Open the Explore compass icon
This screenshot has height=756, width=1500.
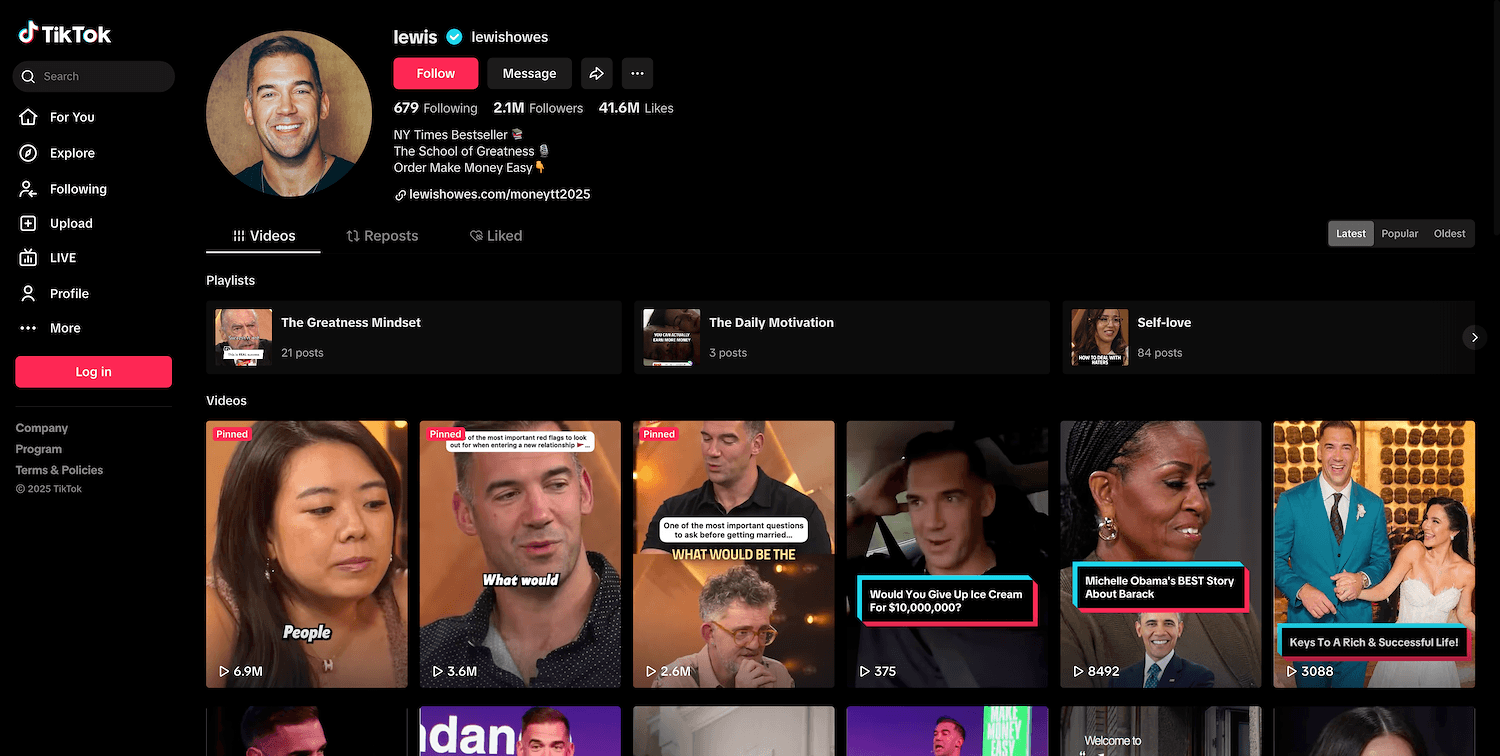(x=29, y=153)
